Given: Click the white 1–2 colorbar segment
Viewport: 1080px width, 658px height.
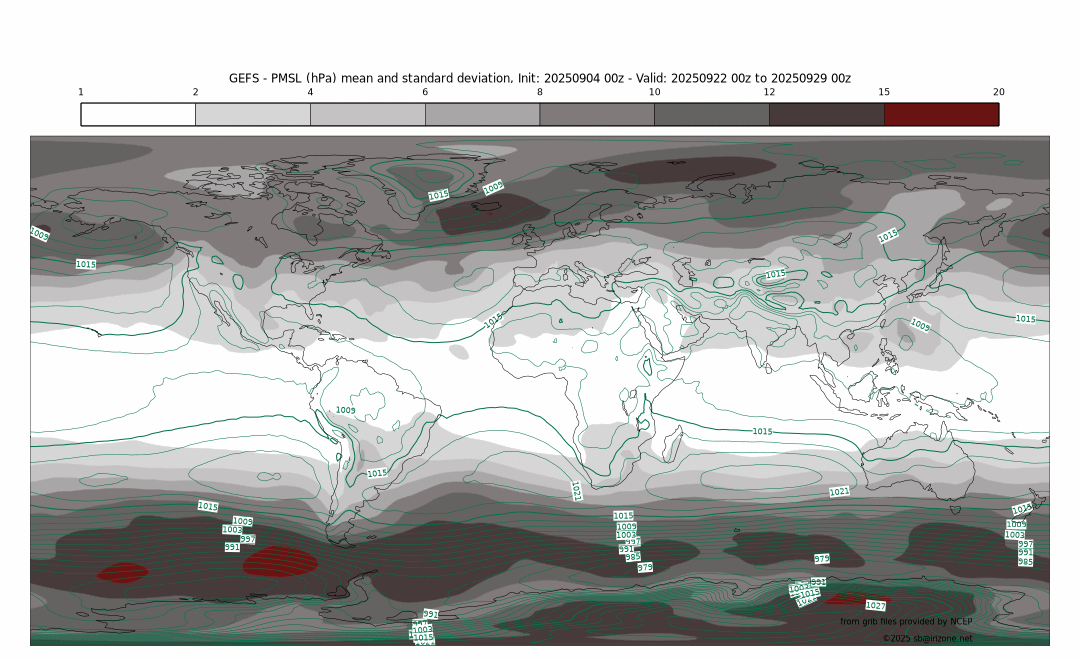Looking at the screenshot, I should 138,114.
